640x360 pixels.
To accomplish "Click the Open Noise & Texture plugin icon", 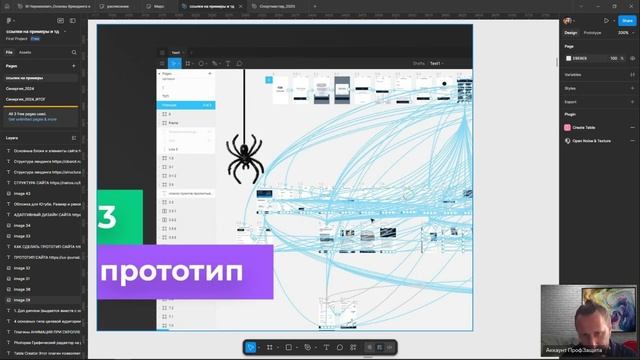I will [x=567, y=141].
